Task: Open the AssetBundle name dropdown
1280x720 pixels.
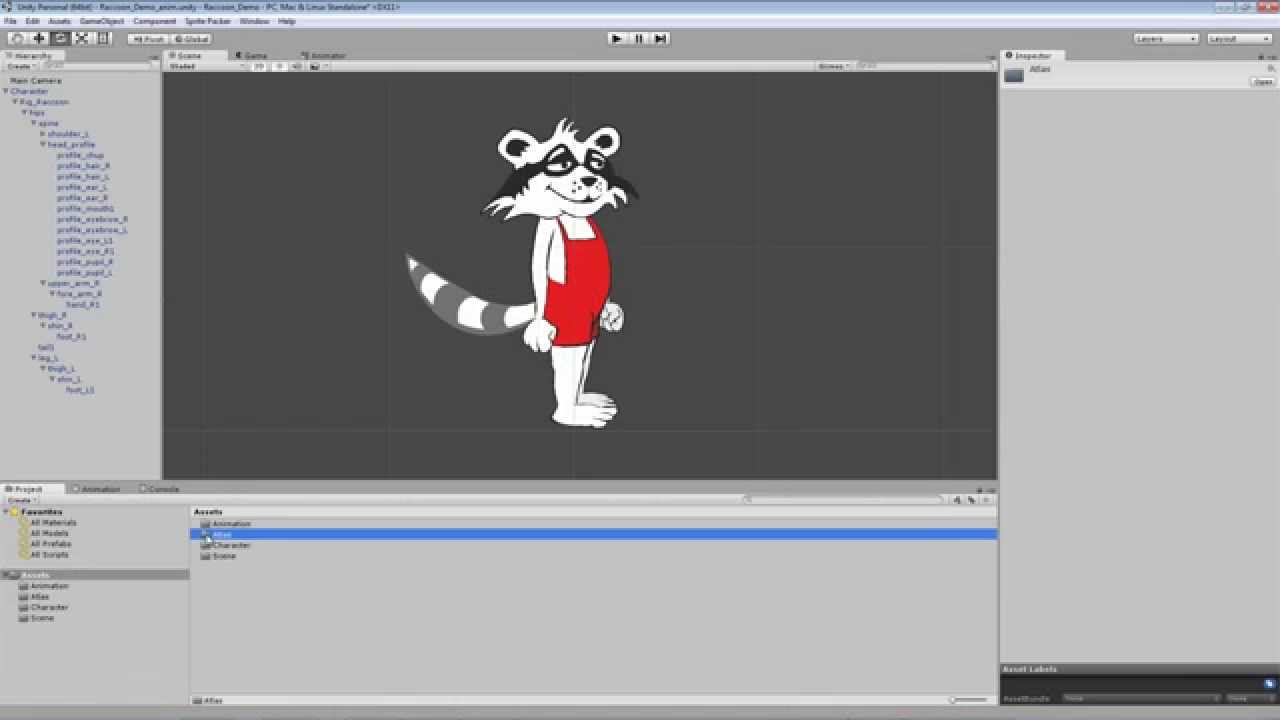Action: (x=1142, y=698)
